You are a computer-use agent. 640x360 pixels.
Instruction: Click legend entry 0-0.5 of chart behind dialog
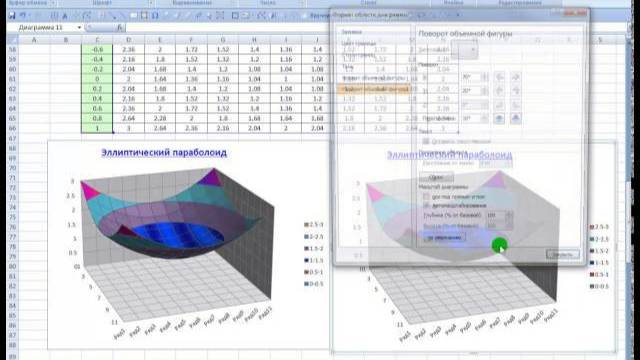click(599, 286)
